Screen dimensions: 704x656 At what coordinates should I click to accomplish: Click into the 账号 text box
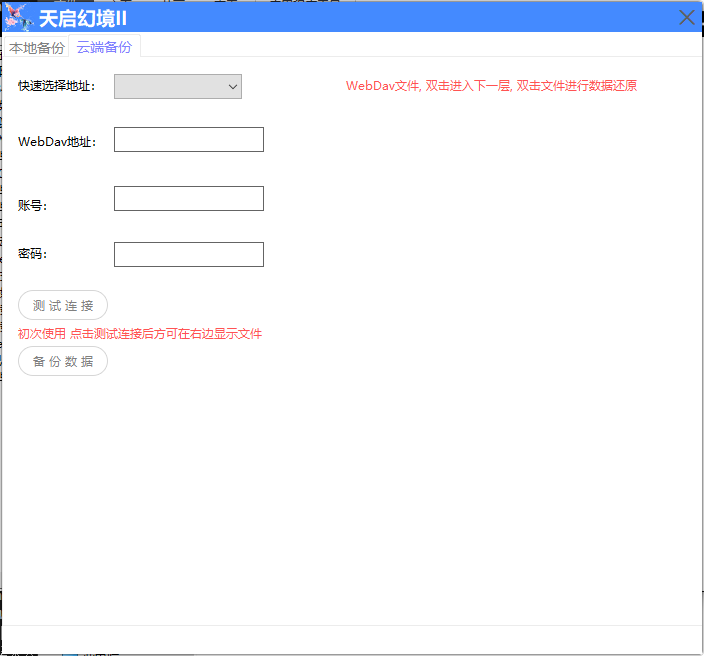(x=189, y=199)
